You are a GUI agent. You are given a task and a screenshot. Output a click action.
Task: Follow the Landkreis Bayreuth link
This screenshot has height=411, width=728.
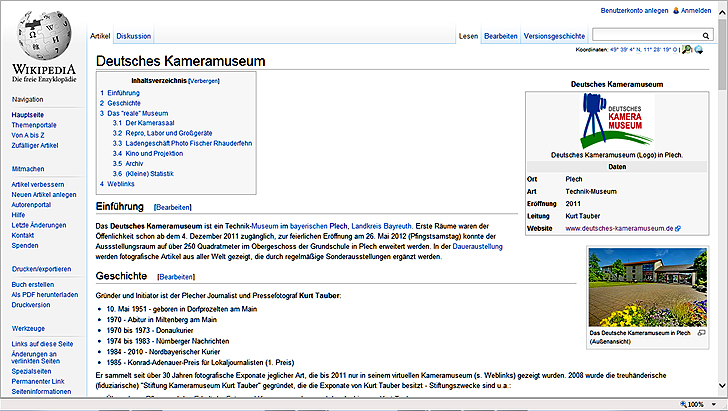coord(381,226)
